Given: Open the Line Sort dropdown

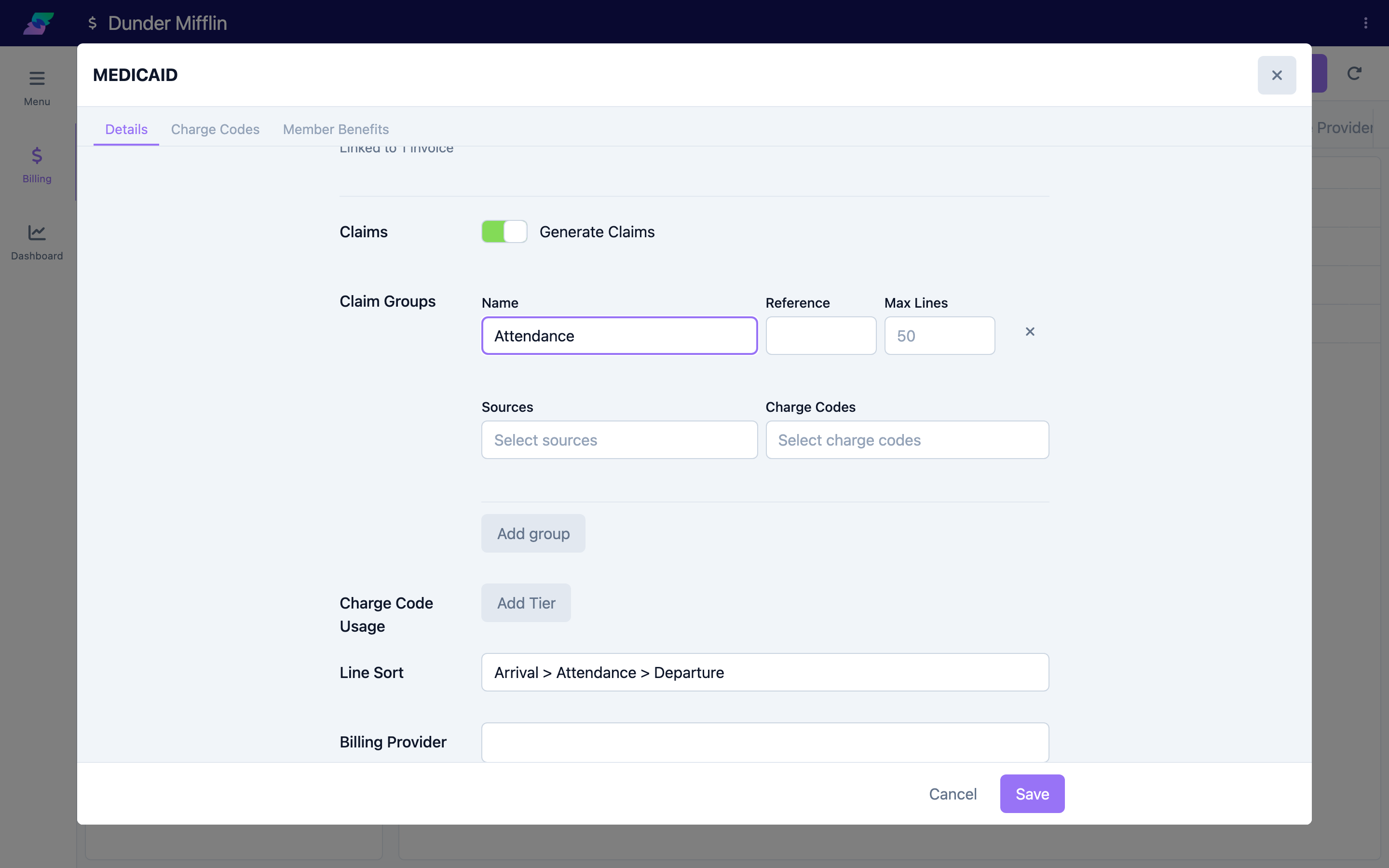Looking at the screenshot, I should pyautogui.click(x=765, y=672).
